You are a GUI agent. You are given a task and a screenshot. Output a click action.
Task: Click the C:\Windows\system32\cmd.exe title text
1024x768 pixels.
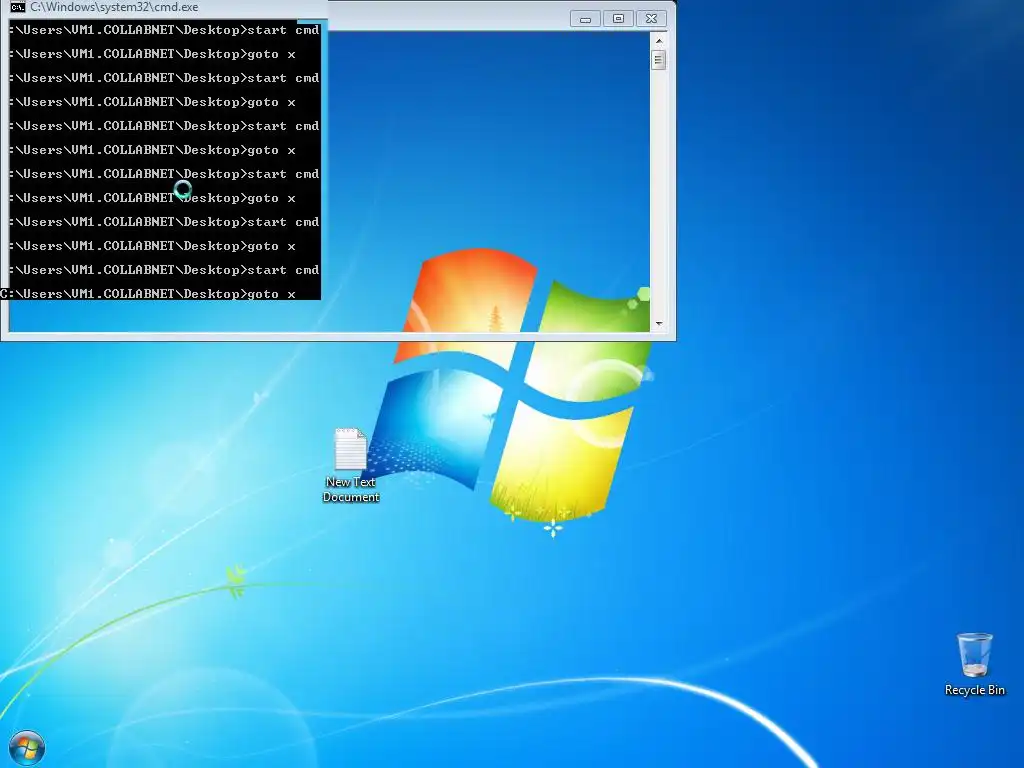(x=114, y=7)
